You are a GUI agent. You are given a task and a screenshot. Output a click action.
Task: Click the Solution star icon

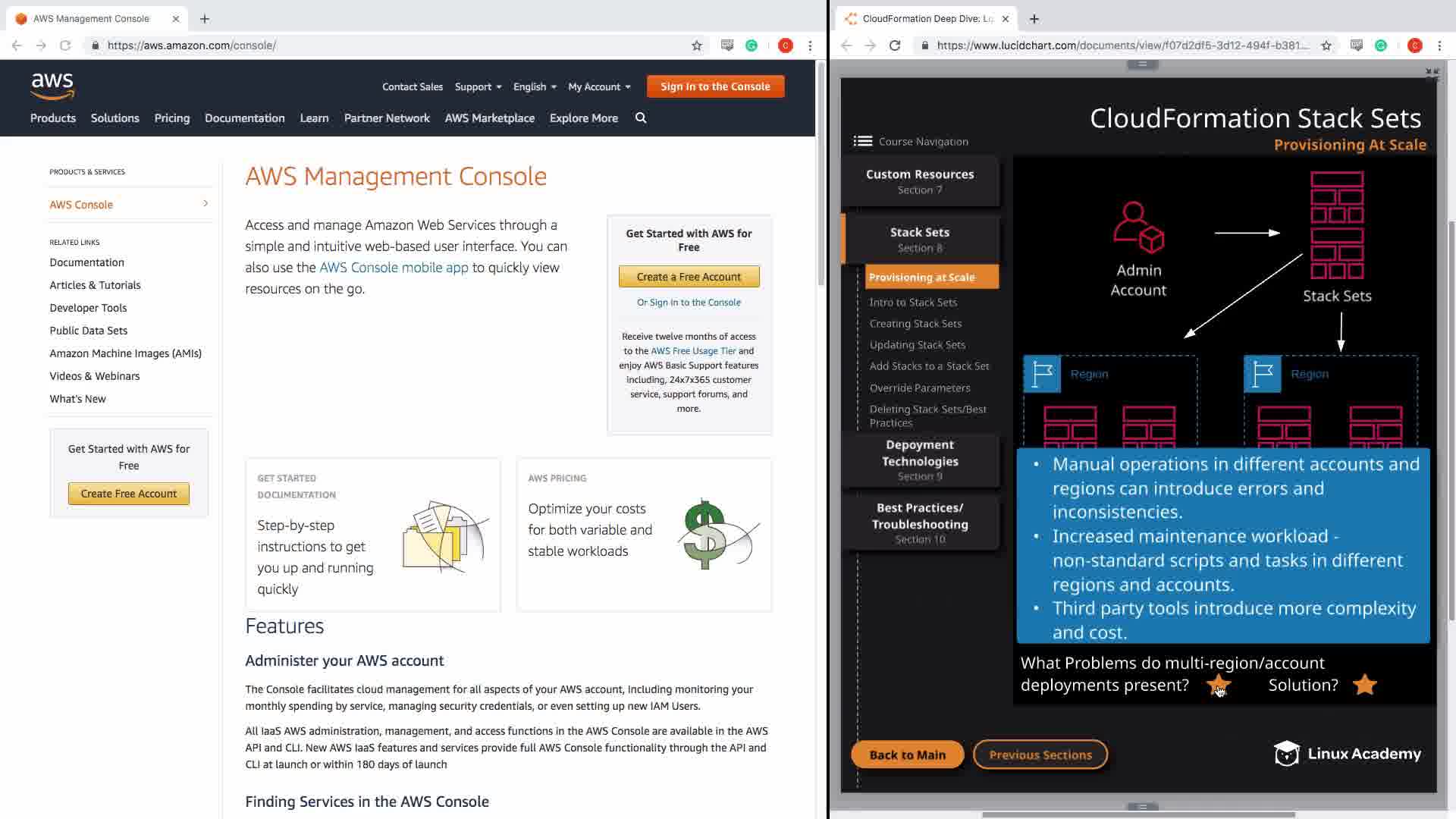pyautogui.click(x=1364, y=685)
